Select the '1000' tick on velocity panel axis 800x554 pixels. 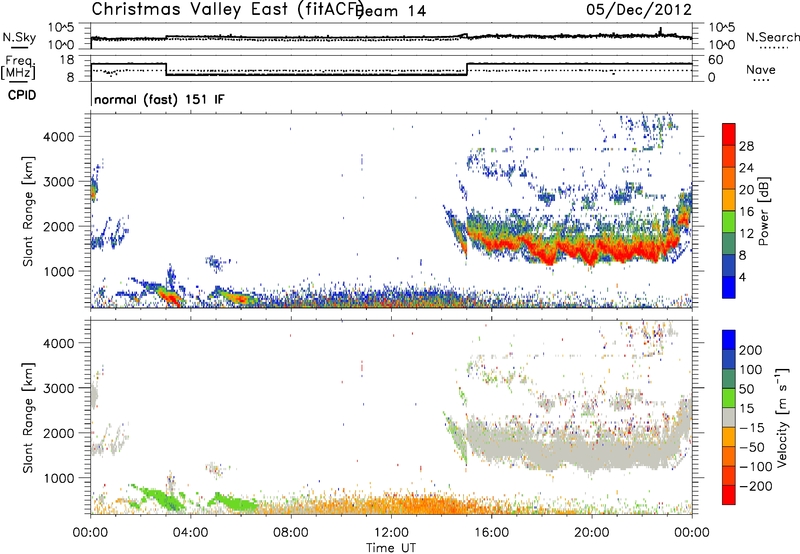[59, 478]
